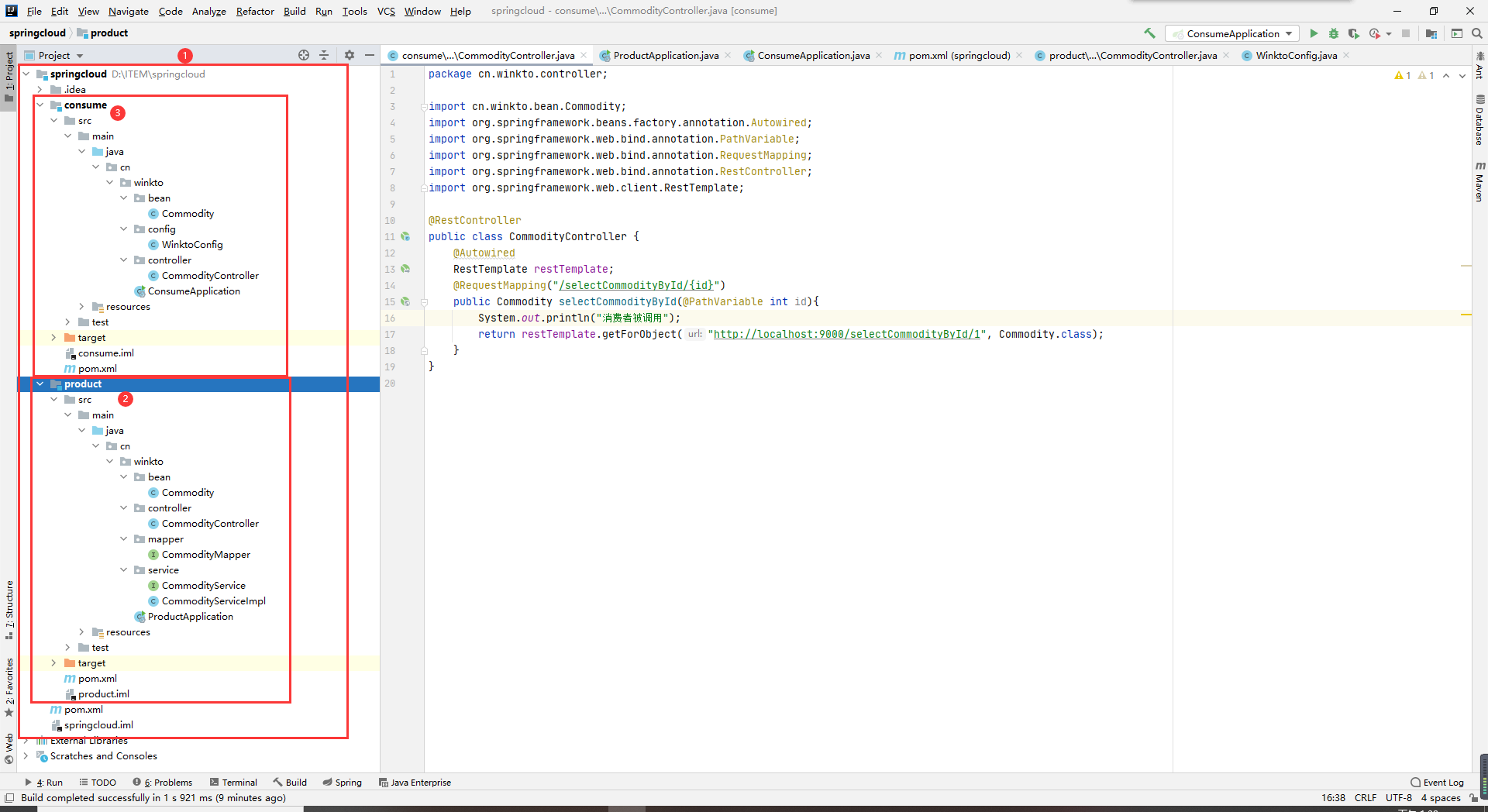Screen dimensions: 1488x812
Task: Click springcloud breadcrumb in navigation bar
Action: pos(37,33)
